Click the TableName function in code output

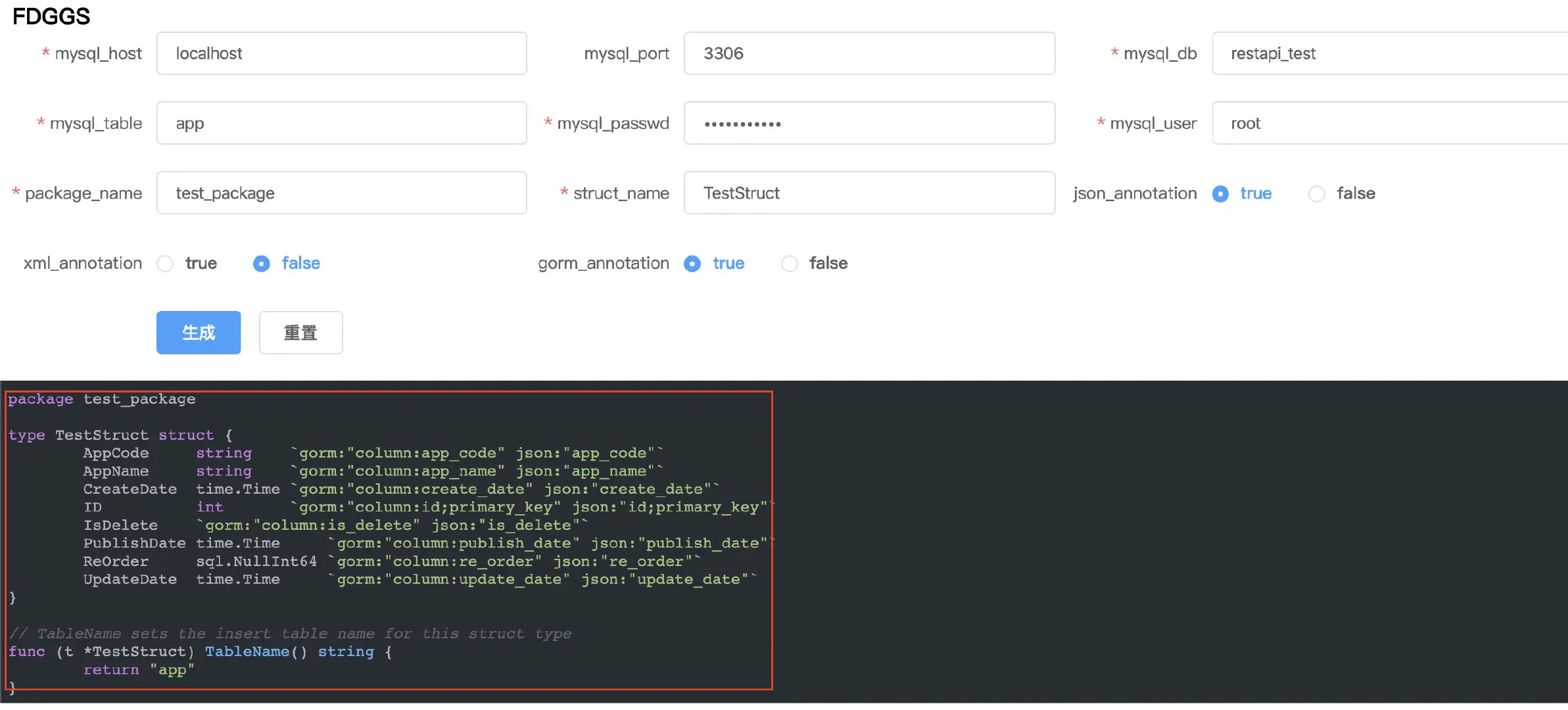pyautogui.click(x=247, y=651)
